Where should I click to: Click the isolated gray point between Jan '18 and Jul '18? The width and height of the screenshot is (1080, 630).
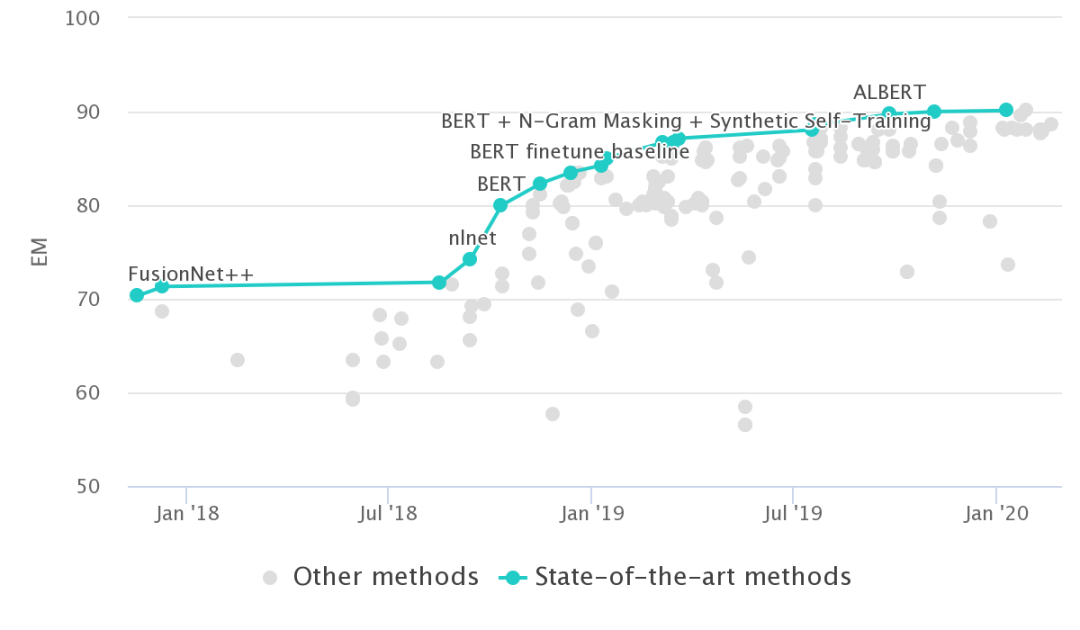237,360
